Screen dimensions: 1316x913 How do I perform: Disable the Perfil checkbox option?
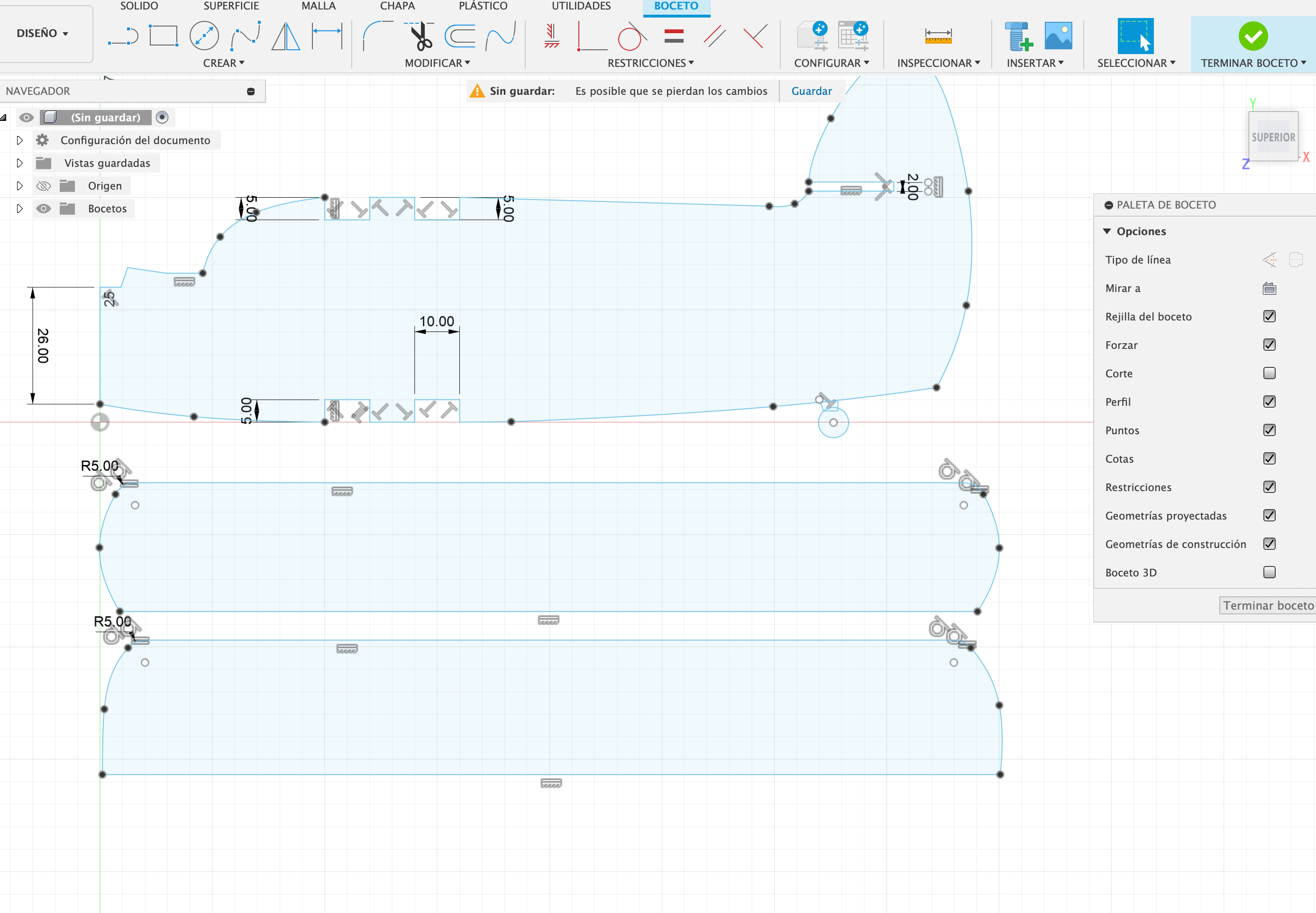click(x=1269, y=401)
